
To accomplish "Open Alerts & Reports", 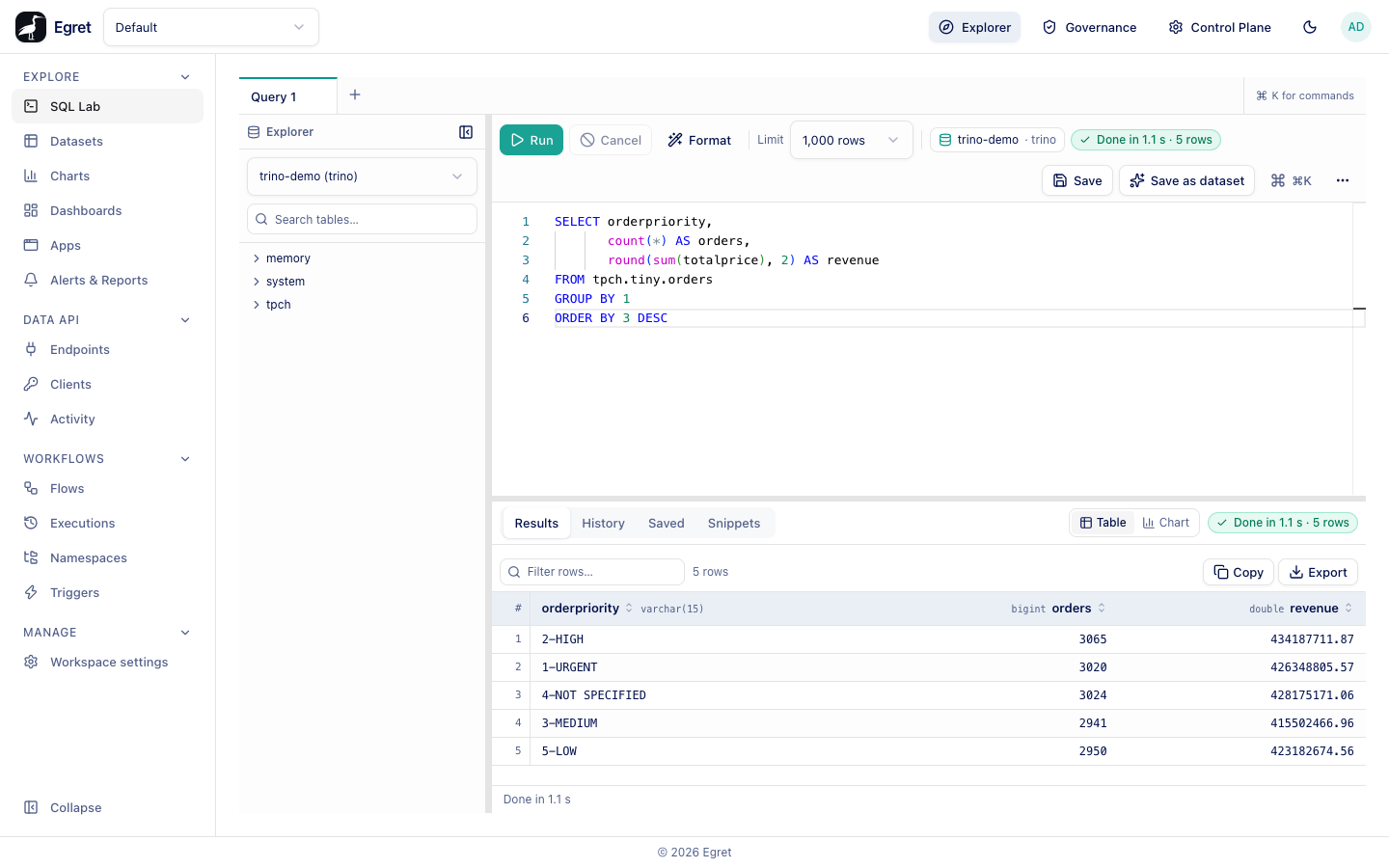I will pos(107,280).
